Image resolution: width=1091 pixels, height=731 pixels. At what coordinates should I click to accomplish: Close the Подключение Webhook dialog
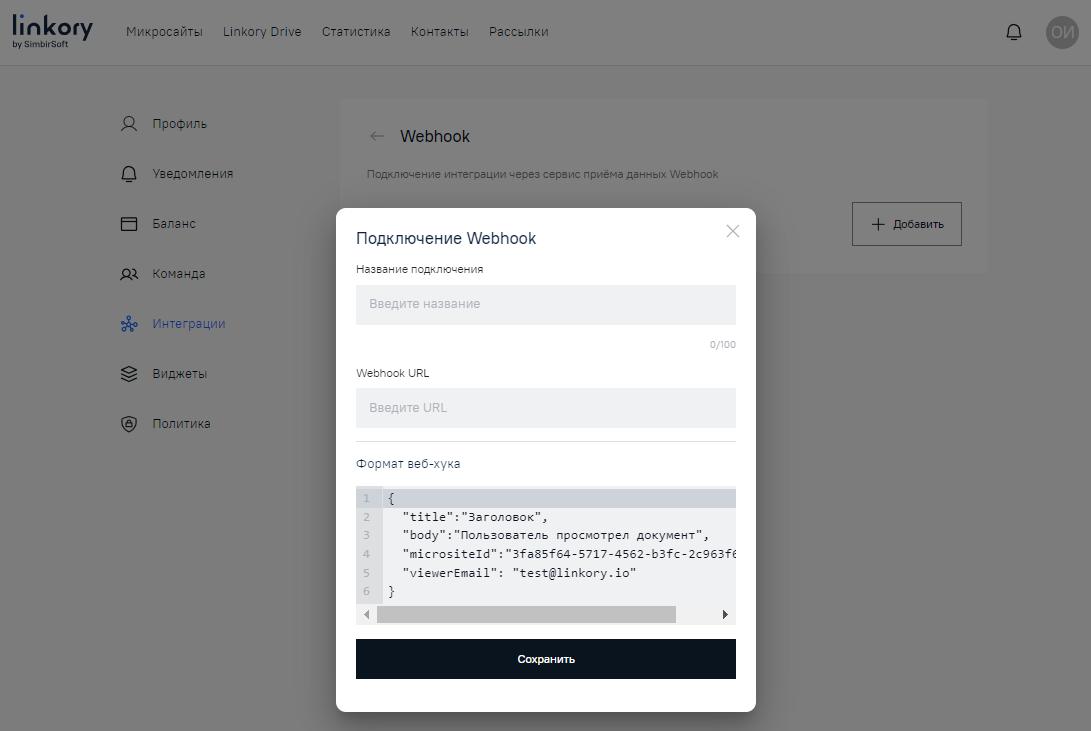[x=732, y=231]
